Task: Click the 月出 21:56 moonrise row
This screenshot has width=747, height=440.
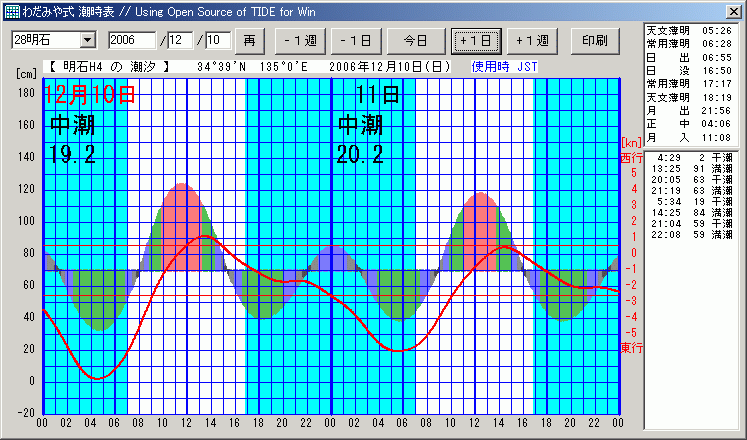Action: coord(690,110)
